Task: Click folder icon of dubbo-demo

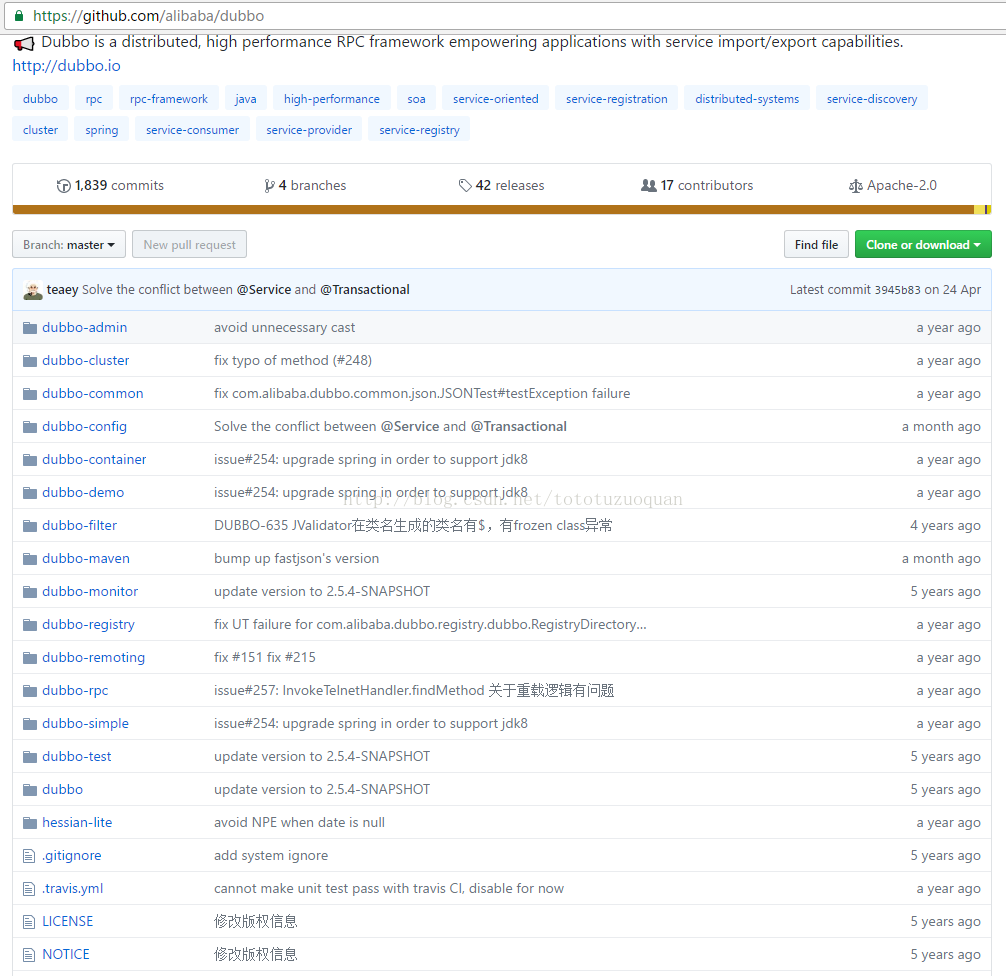Action: 30,493
